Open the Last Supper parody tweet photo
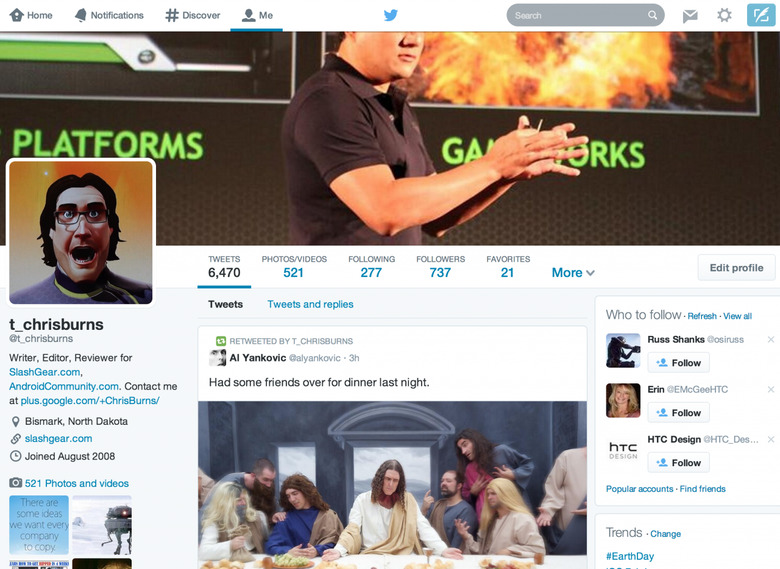 point(392,485)
